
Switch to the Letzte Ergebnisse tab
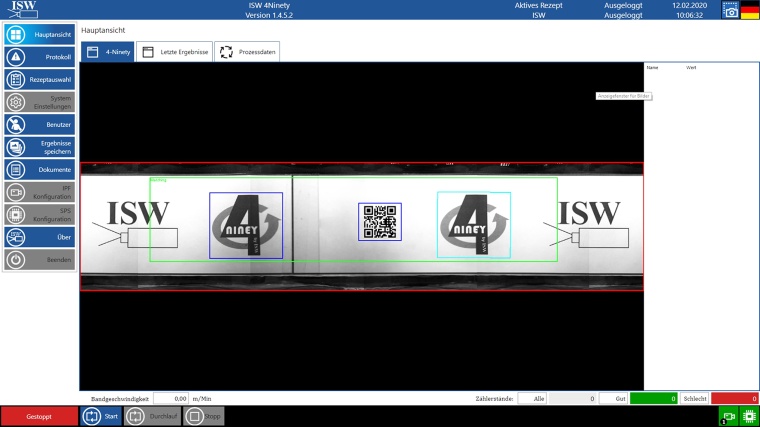click(175, 52)
